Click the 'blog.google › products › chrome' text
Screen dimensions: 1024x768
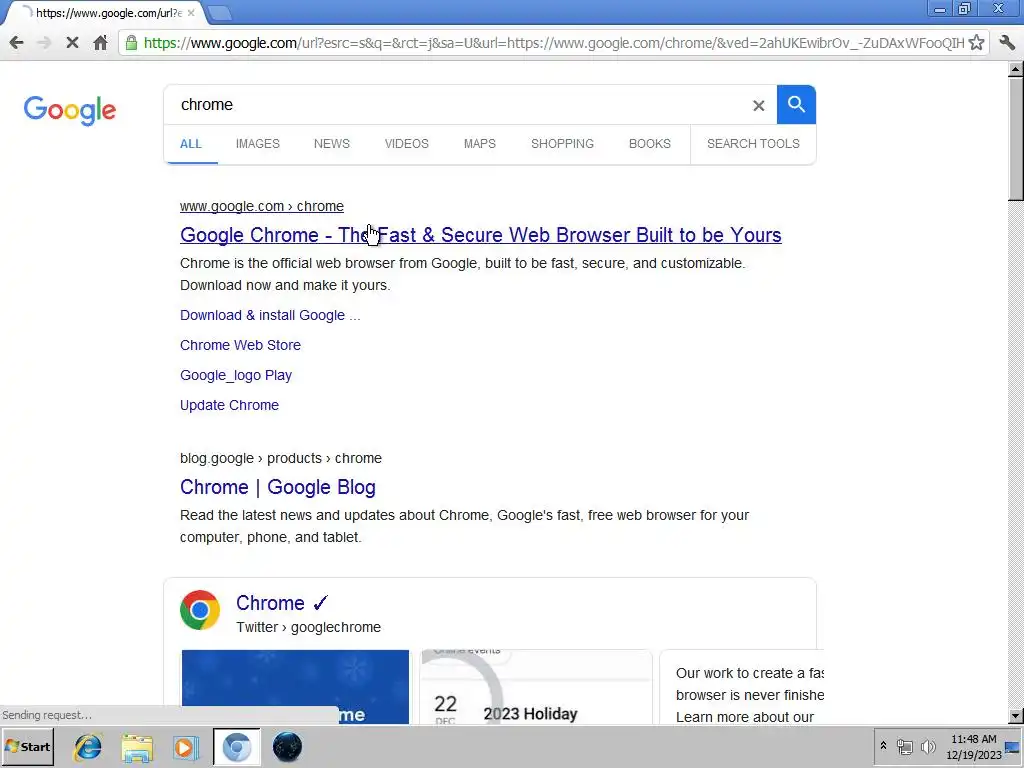(281, 458)
